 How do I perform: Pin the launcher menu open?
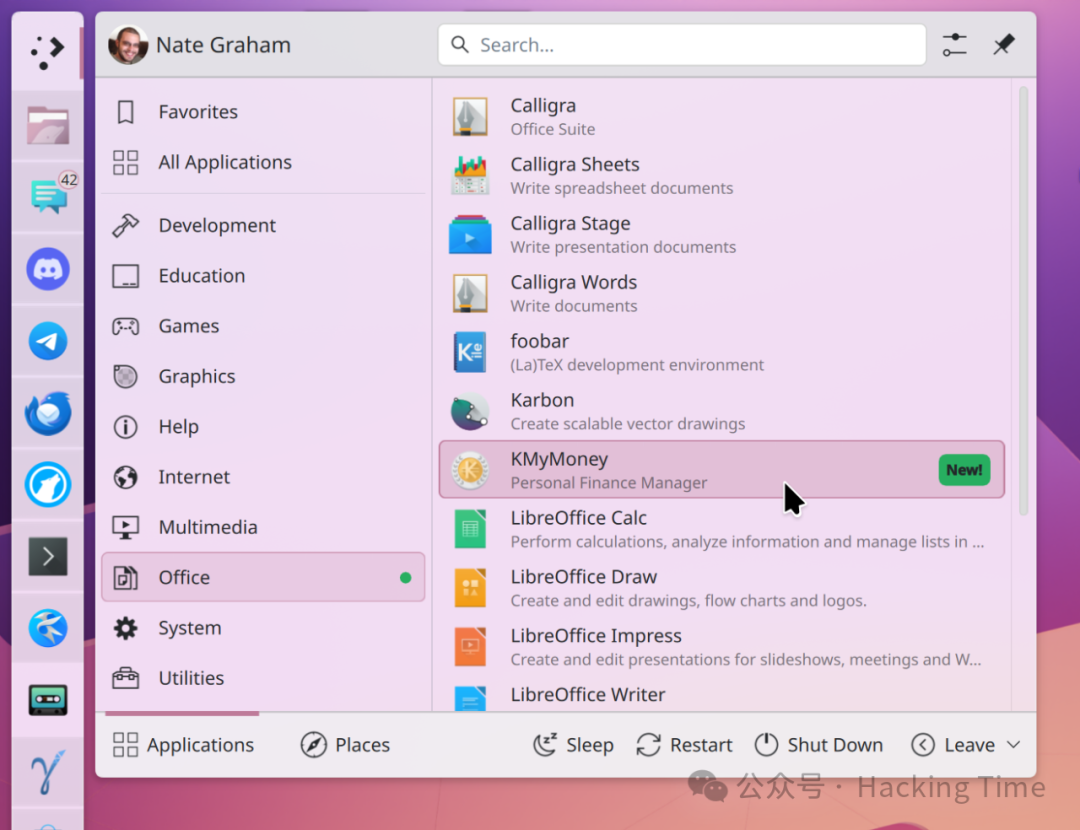(x=1004, y=45)
